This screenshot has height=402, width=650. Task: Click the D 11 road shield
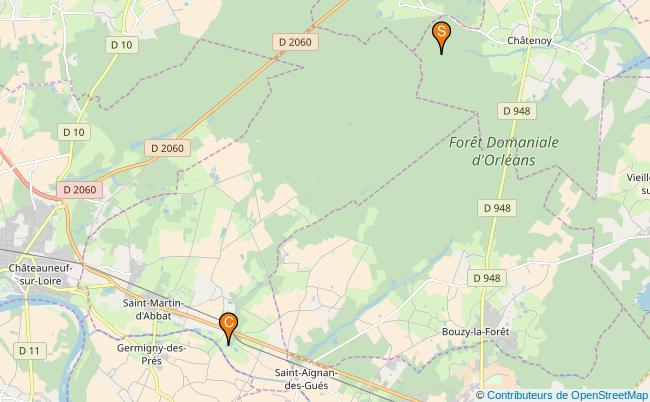point(29,351)
